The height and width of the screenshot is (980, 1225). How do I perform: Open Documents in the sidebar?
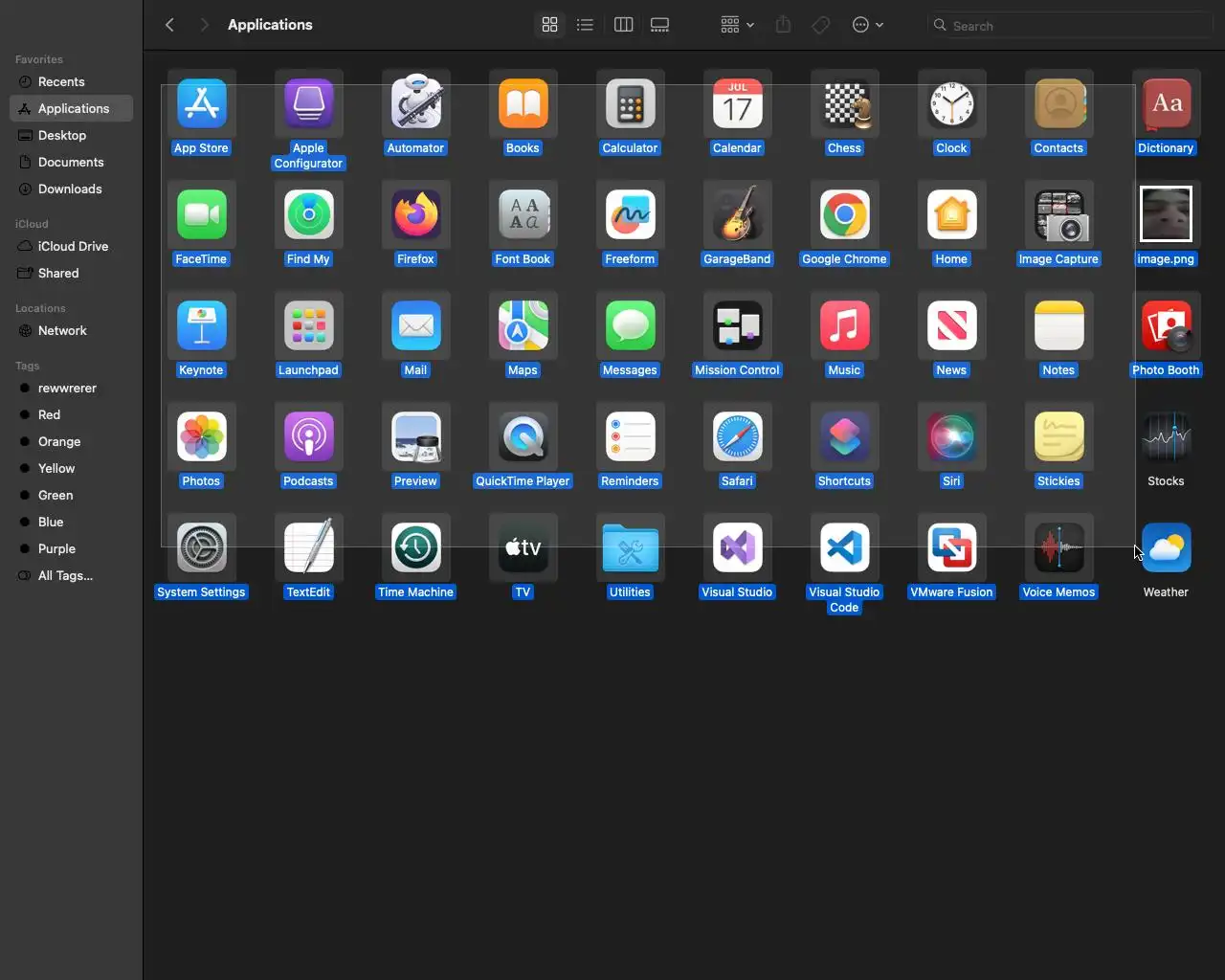(71, 163)
